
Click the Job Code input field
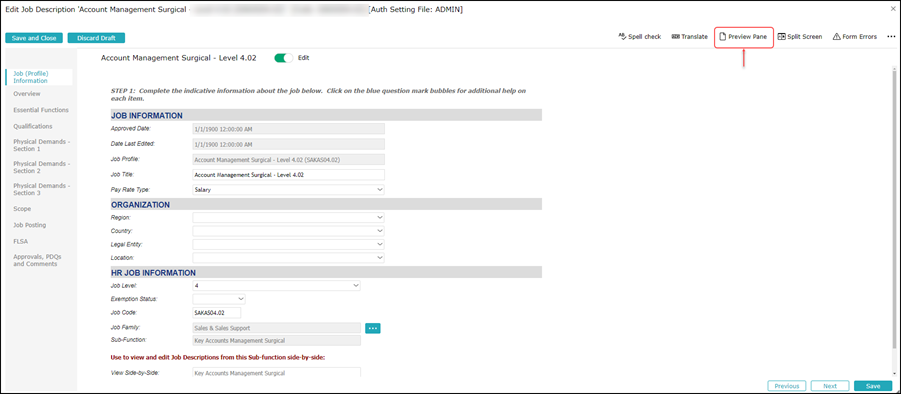(217, 312)
